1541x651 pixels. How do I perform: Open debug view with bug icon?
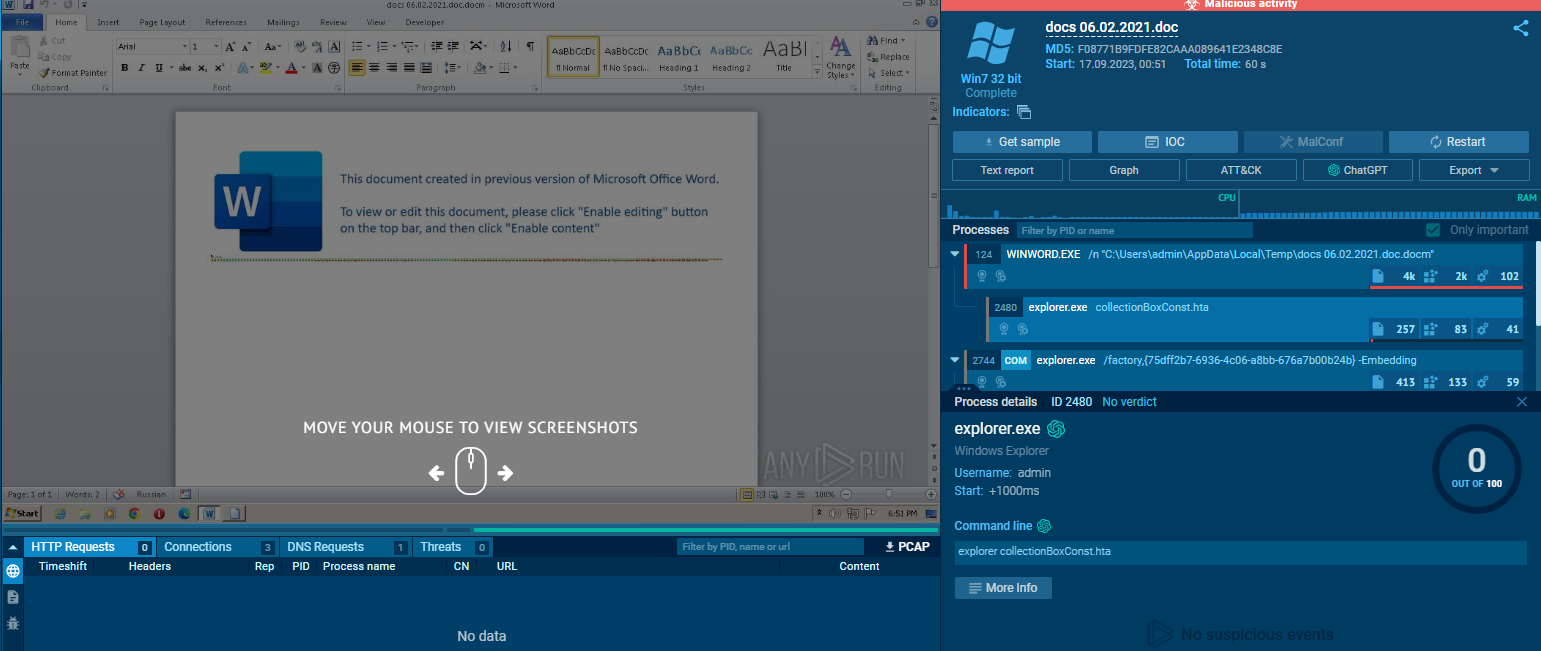pos(13,622)
